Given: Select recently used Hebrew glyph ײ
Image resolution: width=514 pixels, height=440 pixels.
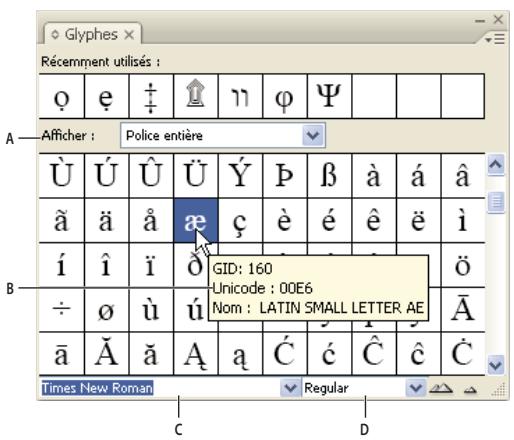Looking at the screenshot, I should pyautogui.click(x=241, y=96).
